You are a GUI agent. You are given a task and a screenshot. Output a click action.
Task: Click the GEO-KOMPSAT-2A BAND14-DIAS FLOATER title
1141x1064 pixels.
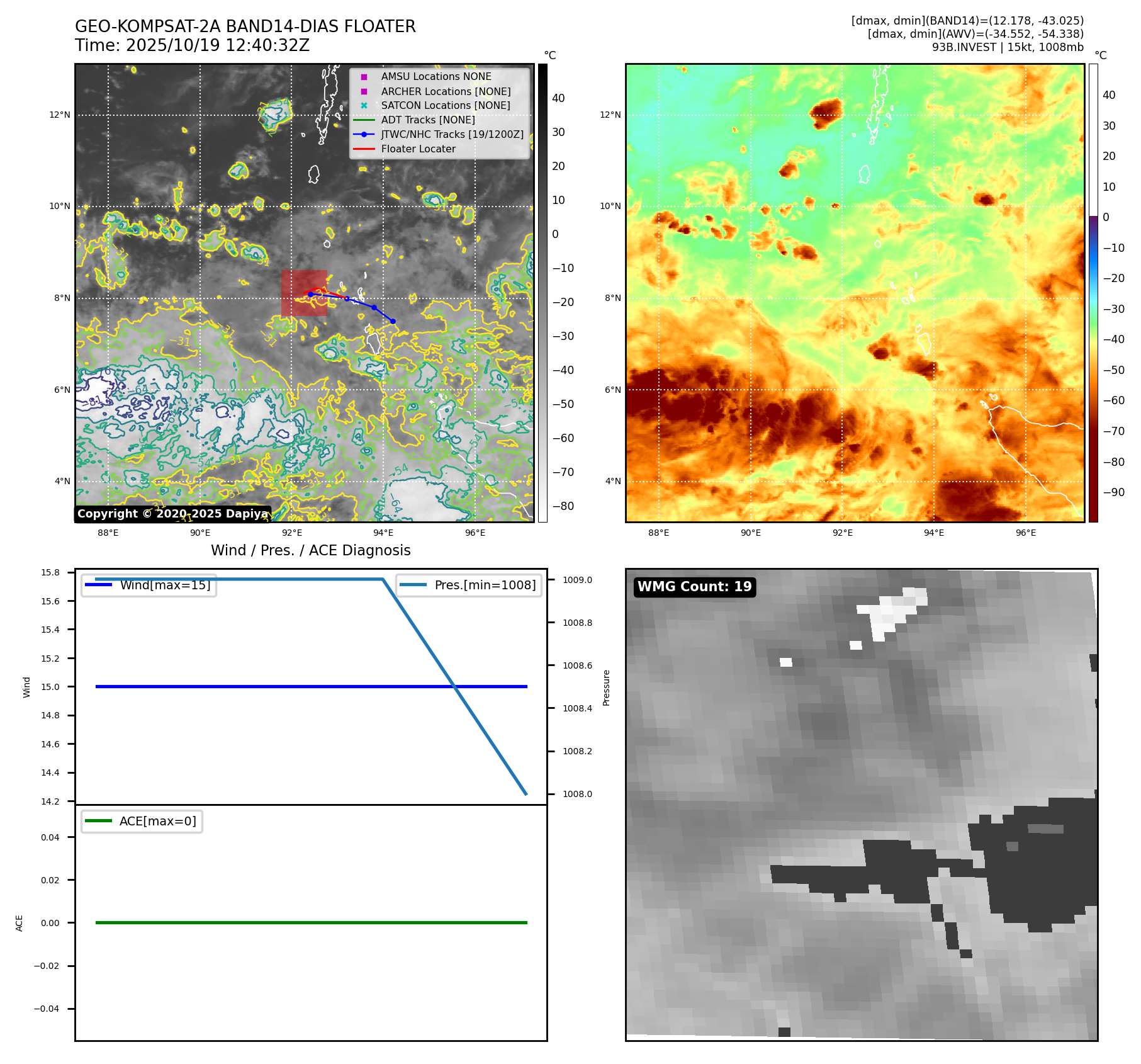[x=245, y=27]
